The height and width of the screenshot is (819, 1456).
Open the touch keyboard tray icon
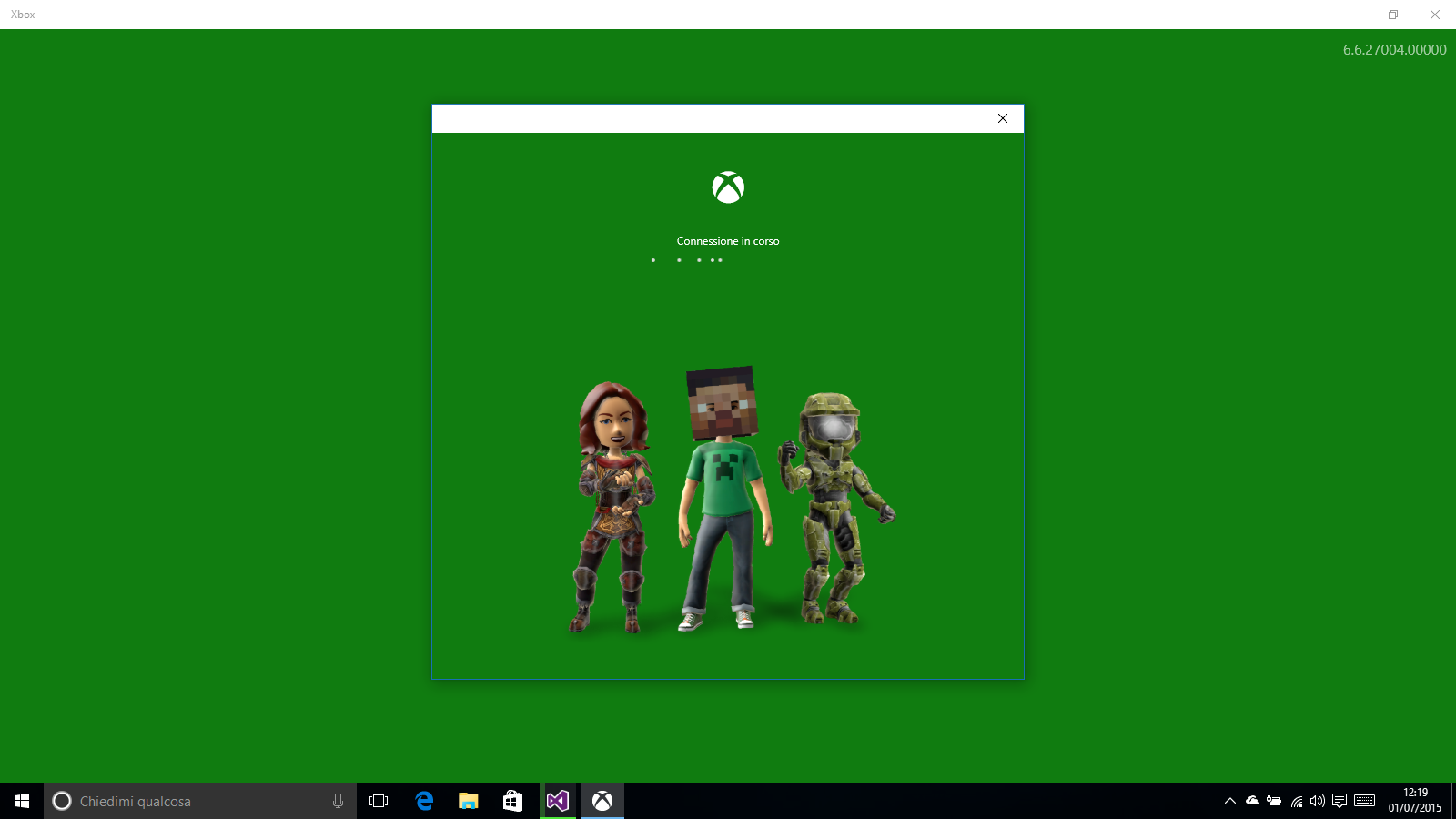tap(1364, 801)
